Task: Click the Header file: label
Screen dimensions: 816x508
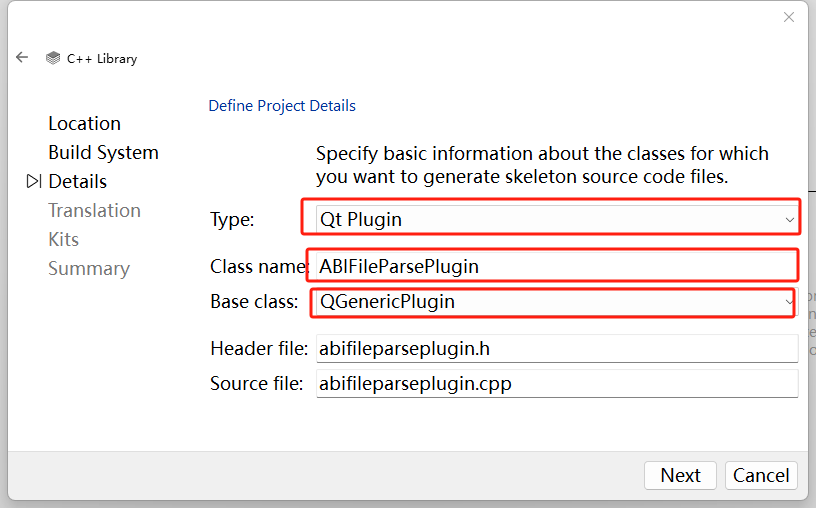Action: pos(259,348)
